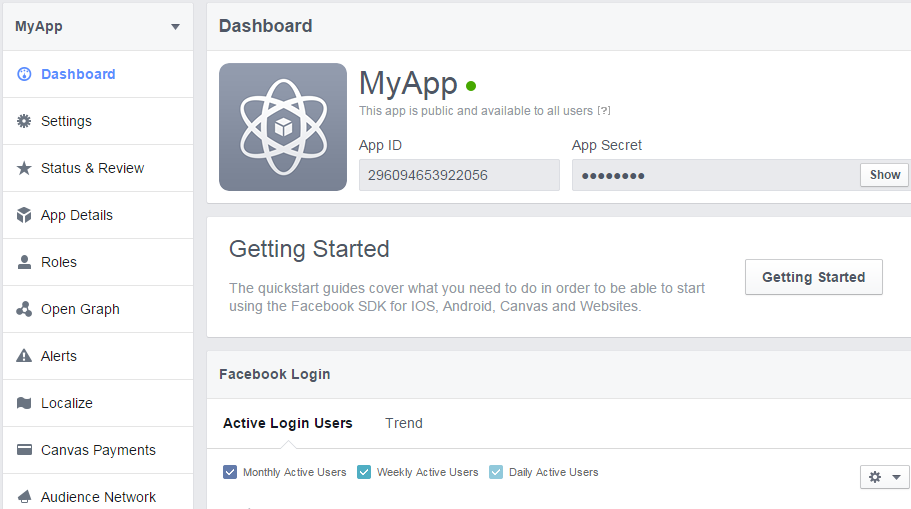Toggle the Weekly Active Users checkbox
The height and width of the screenshot is (509, 911).
pos(364,472)
